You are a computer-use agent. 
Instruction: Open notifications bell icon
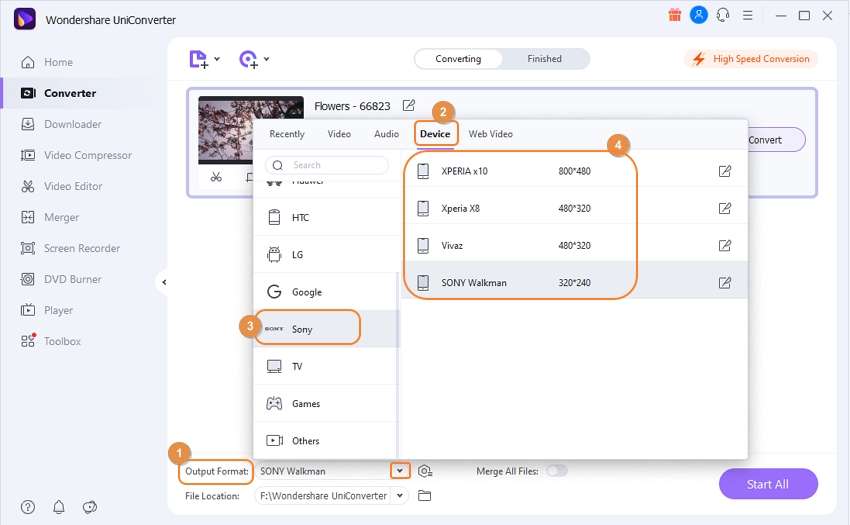pos(59,507)
